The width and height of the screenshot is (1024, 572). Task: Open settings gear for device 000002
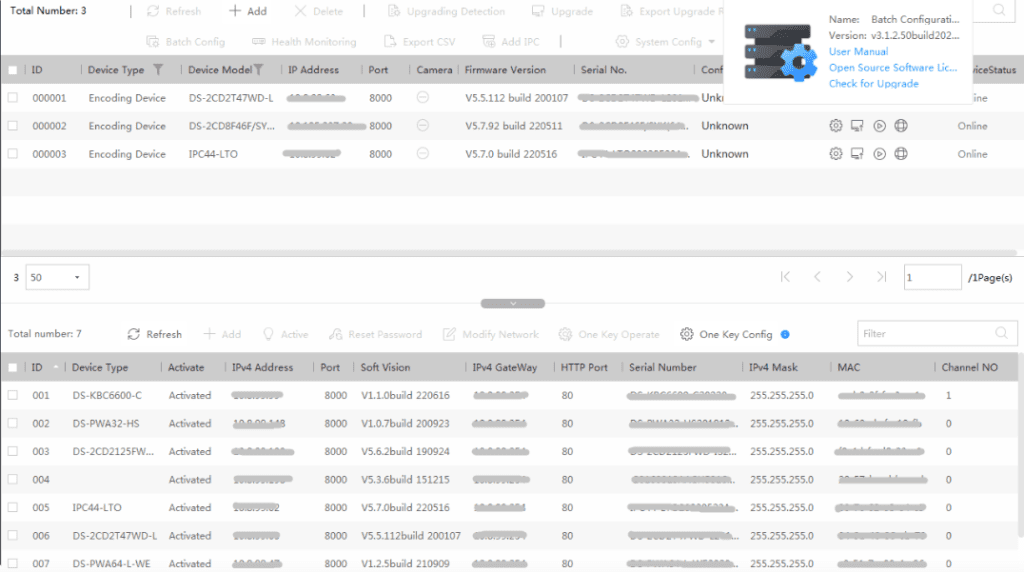click(835, 126)
